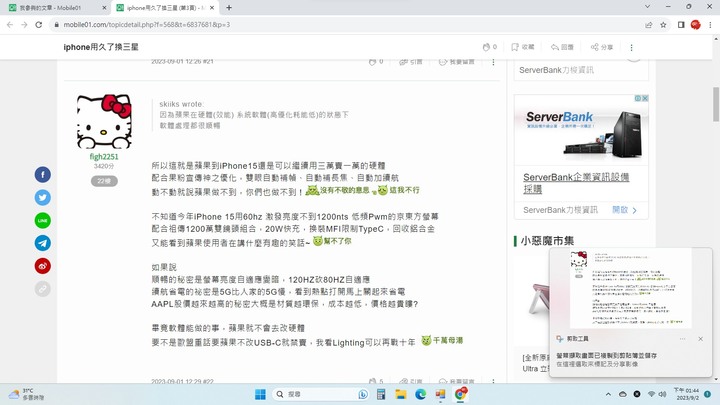Click the header 分享 share button

(602, 47)
